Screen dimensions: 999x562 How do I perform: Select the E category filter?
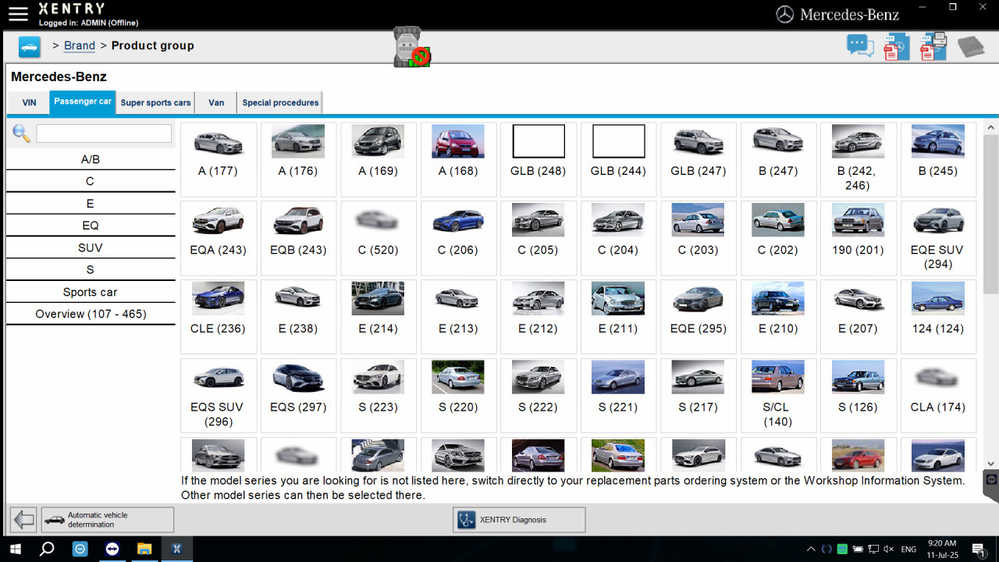pos(90,204)
